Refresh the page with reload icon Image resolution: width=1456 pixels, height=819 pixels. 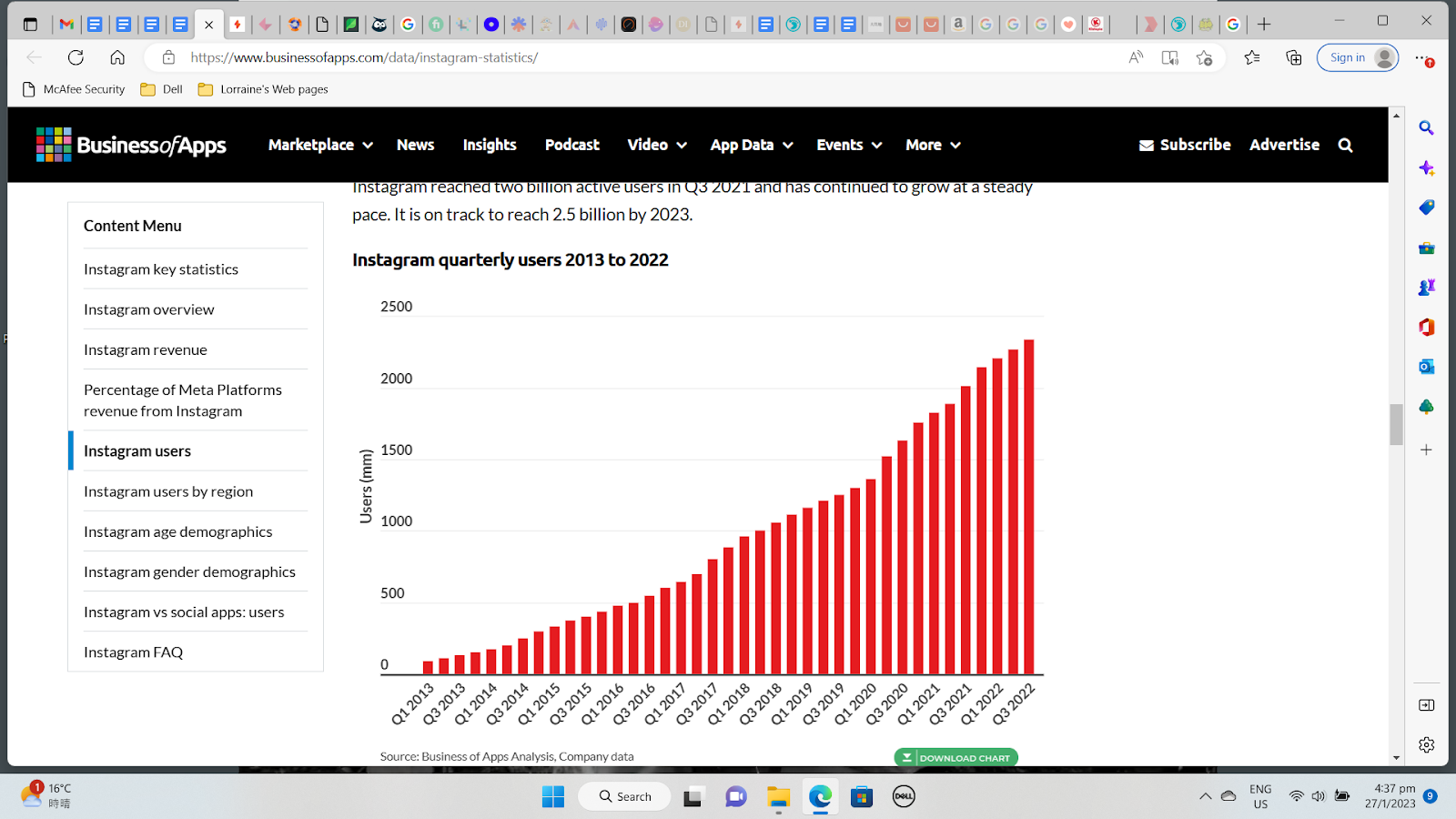pyautogui.click(x=76, y=57)
